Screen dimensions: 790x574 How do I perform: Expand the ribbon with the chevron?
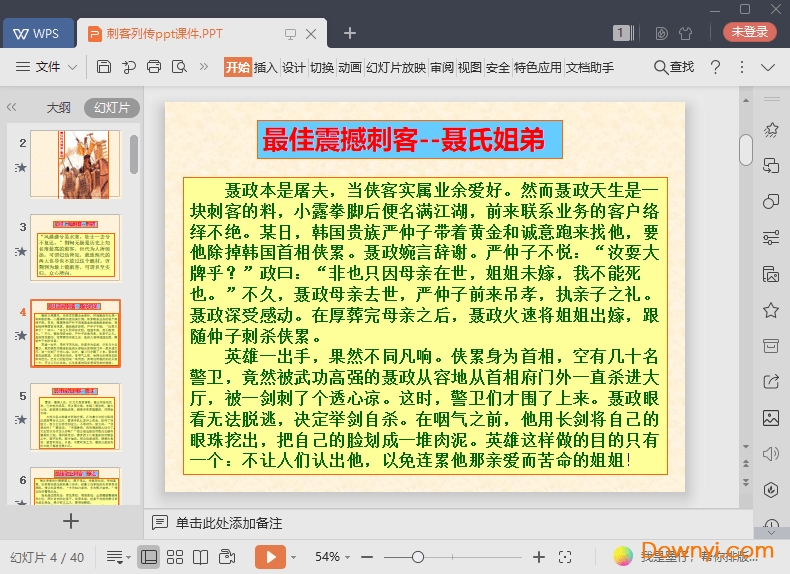(767, 67)
